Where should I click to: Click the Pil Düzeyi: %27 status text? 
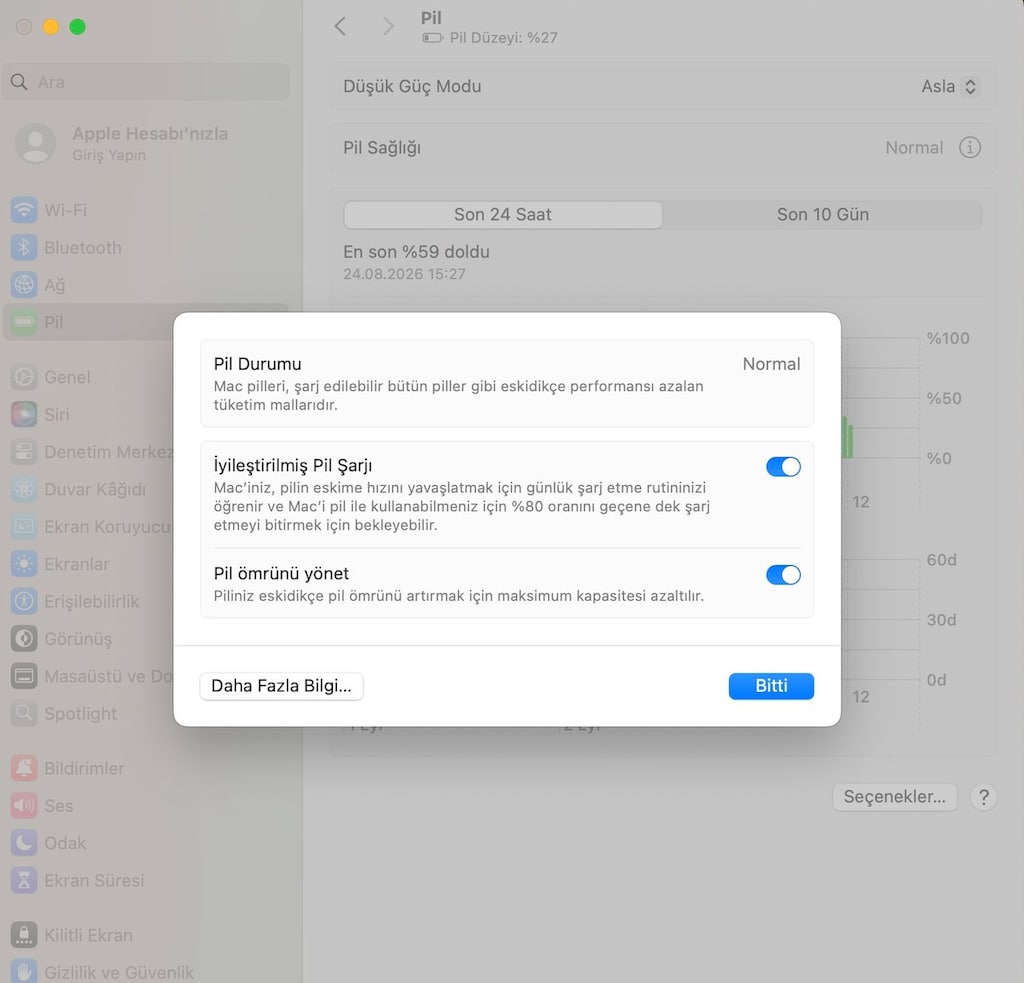[x=504, y=38]
